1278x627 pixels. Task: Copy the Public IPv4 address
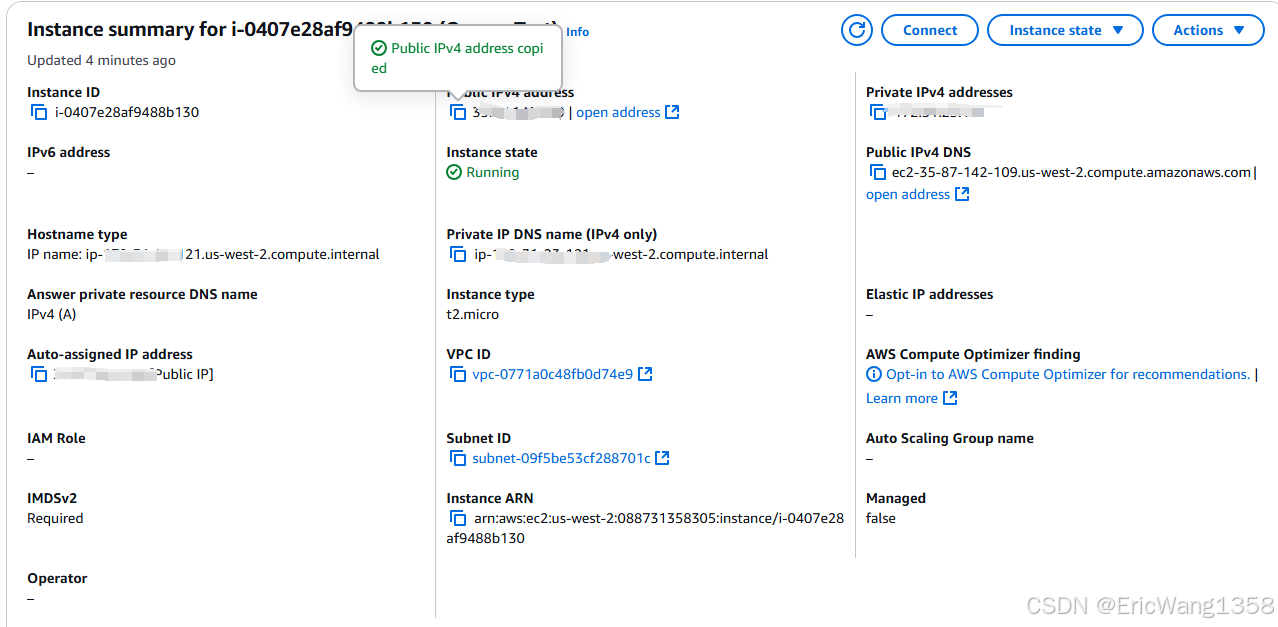[x=457, y=112]
